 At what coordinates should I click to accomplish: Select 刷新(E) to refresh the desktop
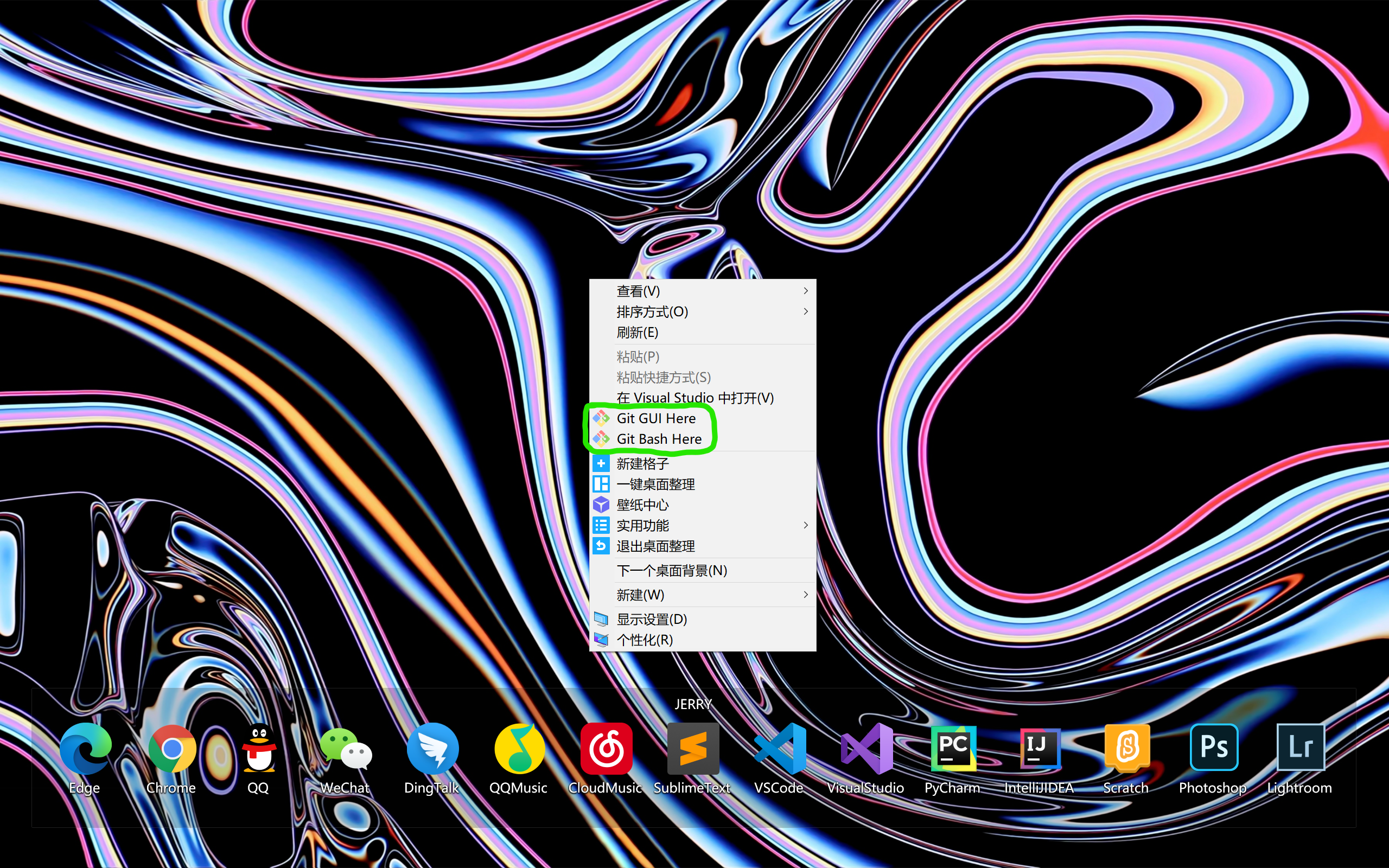point(703,333)
